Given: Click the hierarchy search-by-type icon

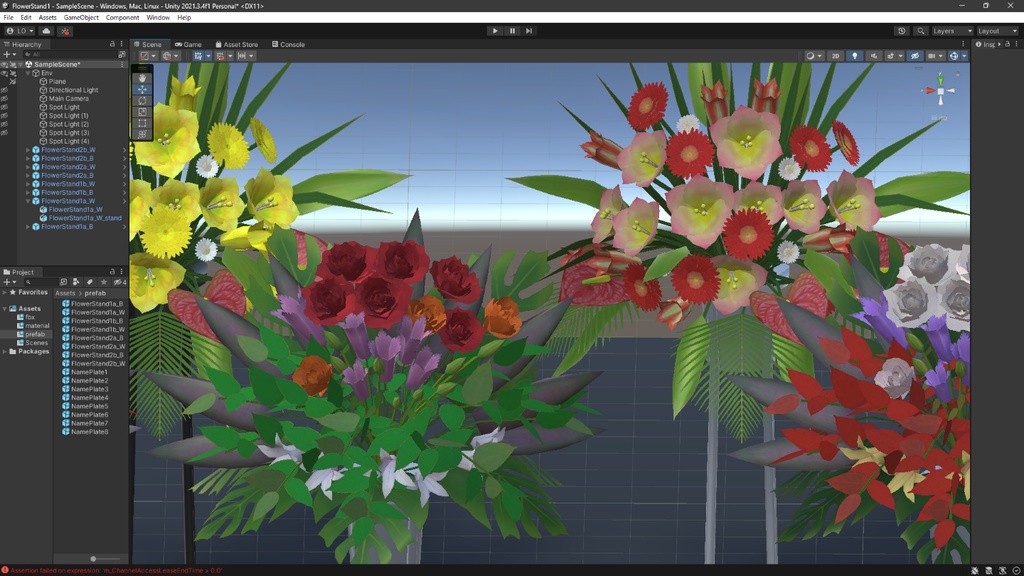Looking at the screenshot, I should tap(121, 54).
